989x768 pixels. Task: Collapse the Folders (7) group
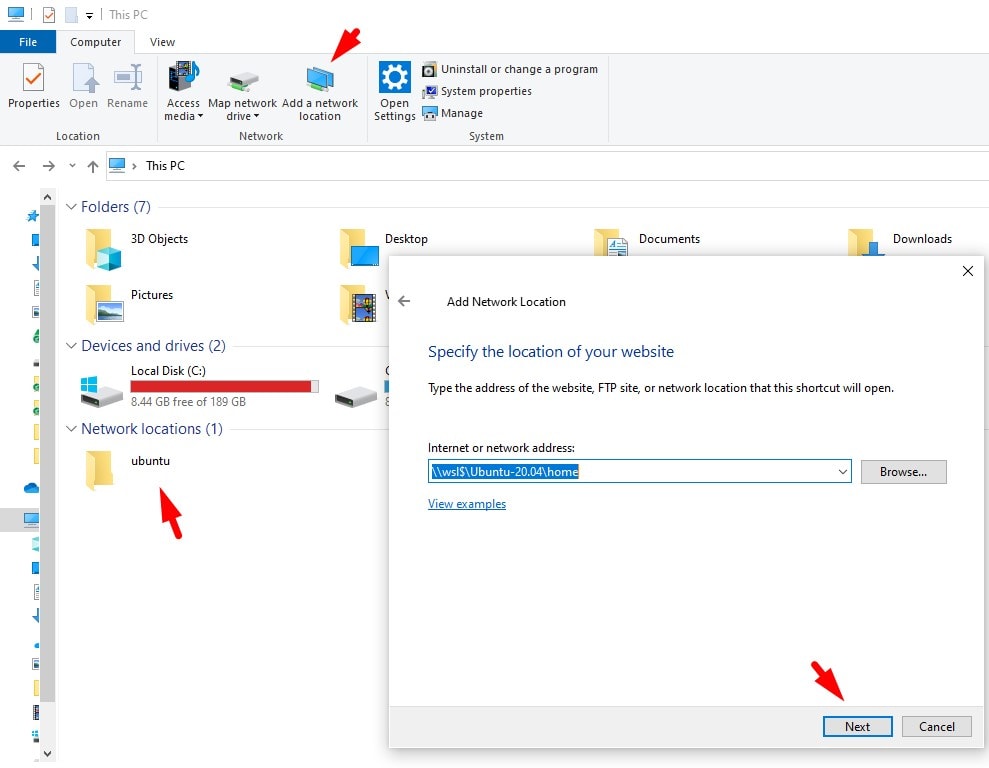pyautogui.click(x=71, y=207)
